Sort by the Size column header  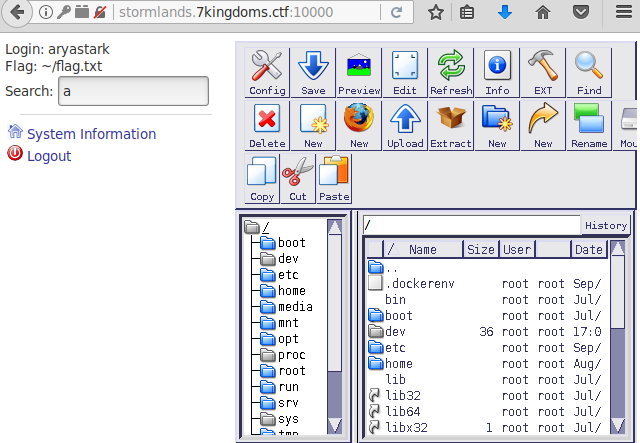click(x=481, y=249)
